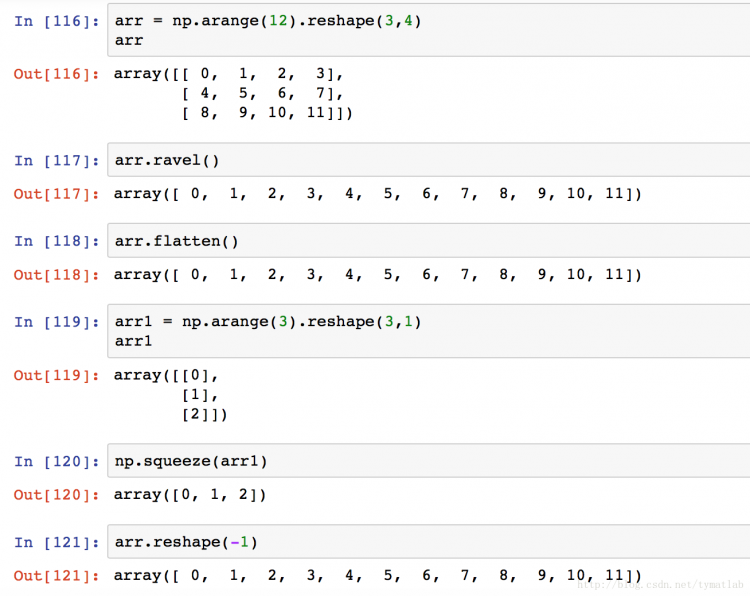Click the In [117] prompt label
This screenshot has width=750, height=596.
[x=56, y=161]
